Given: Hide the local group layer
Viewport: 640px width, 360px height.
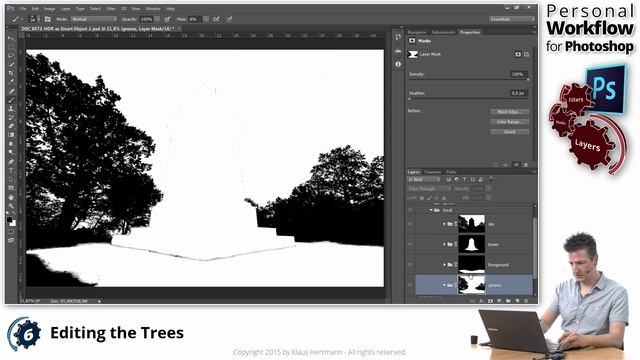Looking at the screenshot, I should (x=410, y=210).
